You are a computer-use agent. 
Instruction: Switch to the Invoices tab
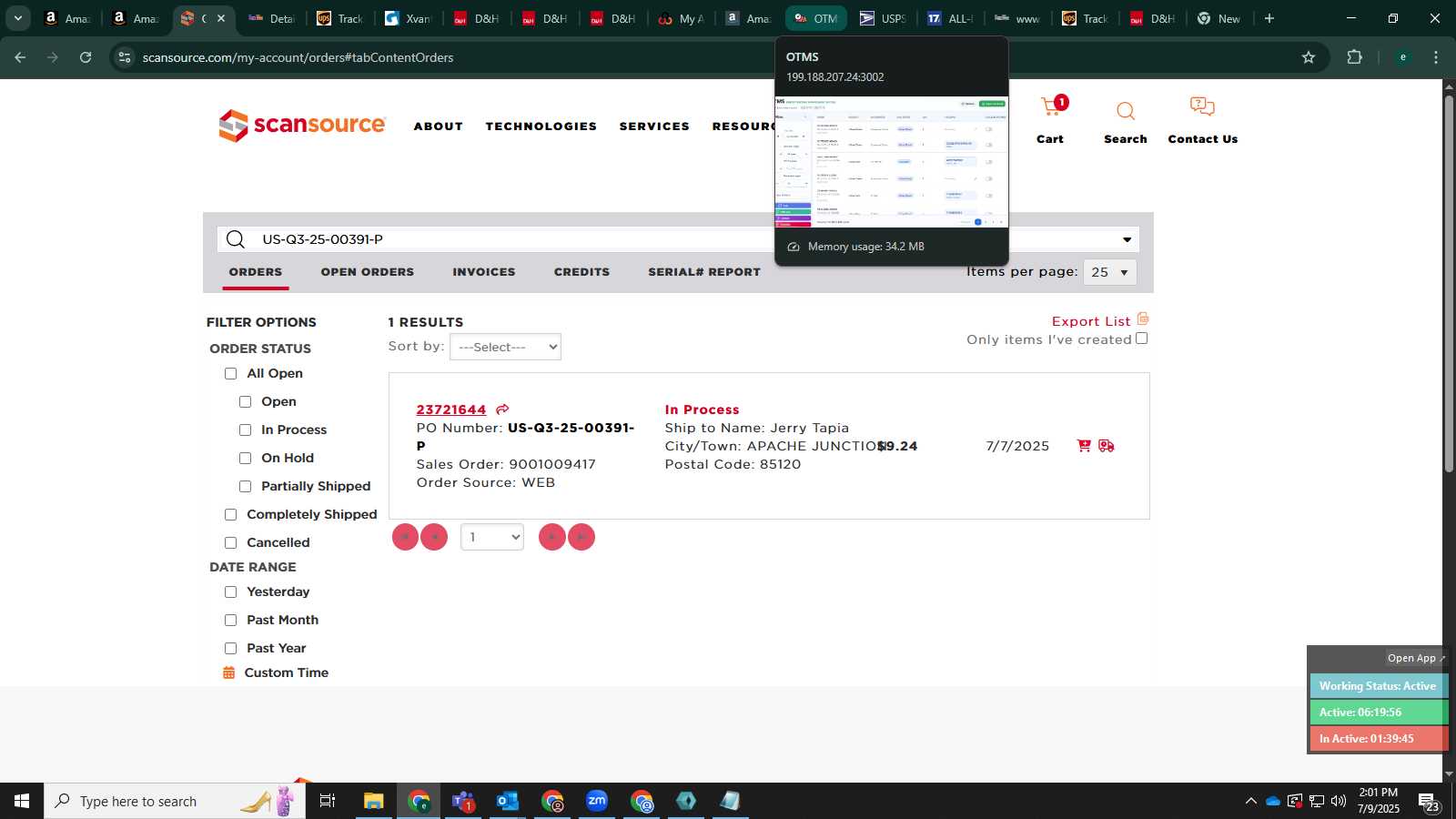click(x=484, y=272)
